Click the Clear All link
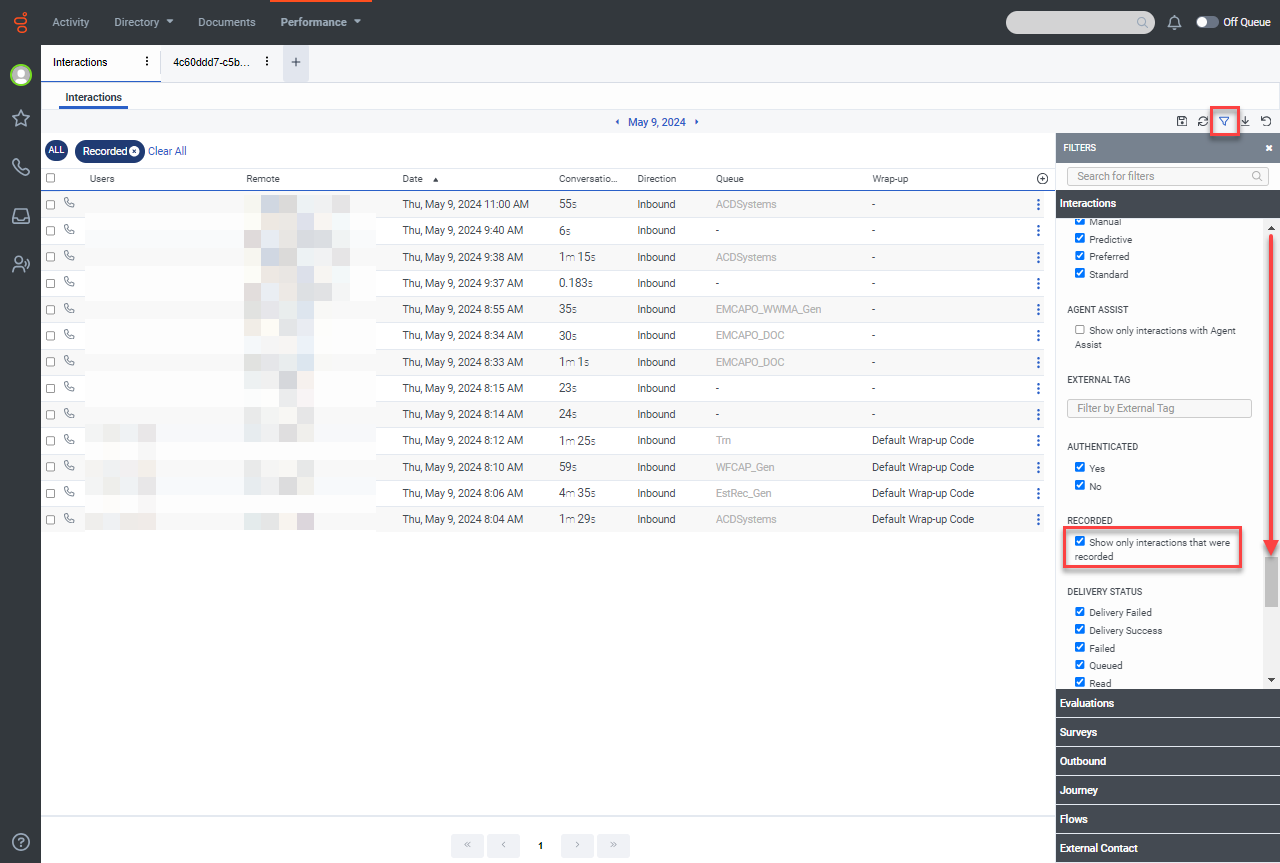Viewport: 1280px width, 863px height. [x=167, y=151]
